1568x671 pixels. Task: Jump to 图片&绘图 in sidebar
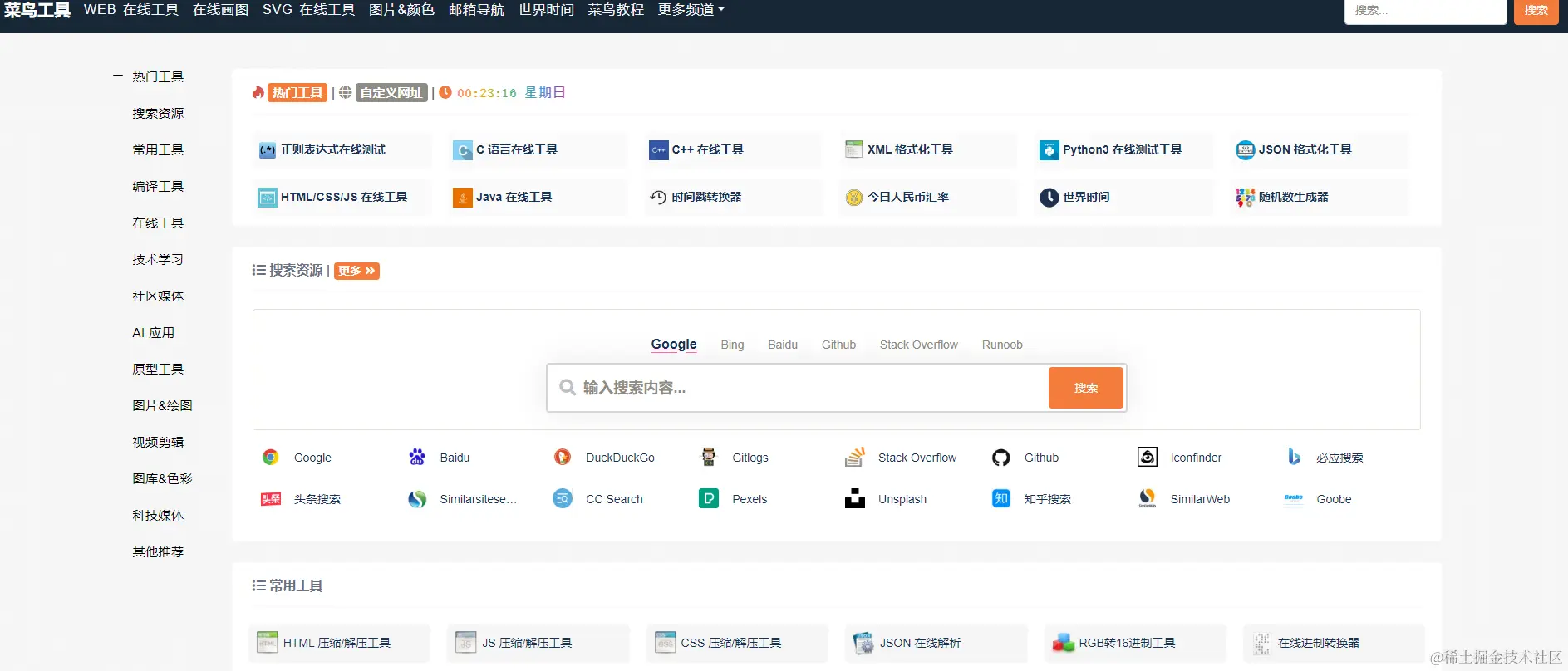pos(162,405)
